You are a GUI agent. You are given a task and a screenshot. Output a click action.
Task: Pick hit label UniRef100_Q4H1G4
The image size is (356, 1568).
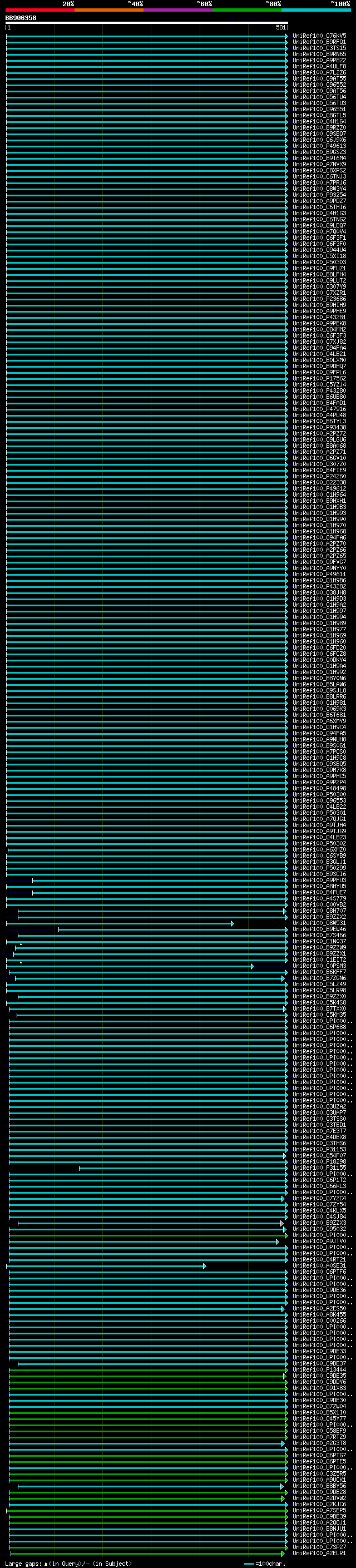coord(319,121)
